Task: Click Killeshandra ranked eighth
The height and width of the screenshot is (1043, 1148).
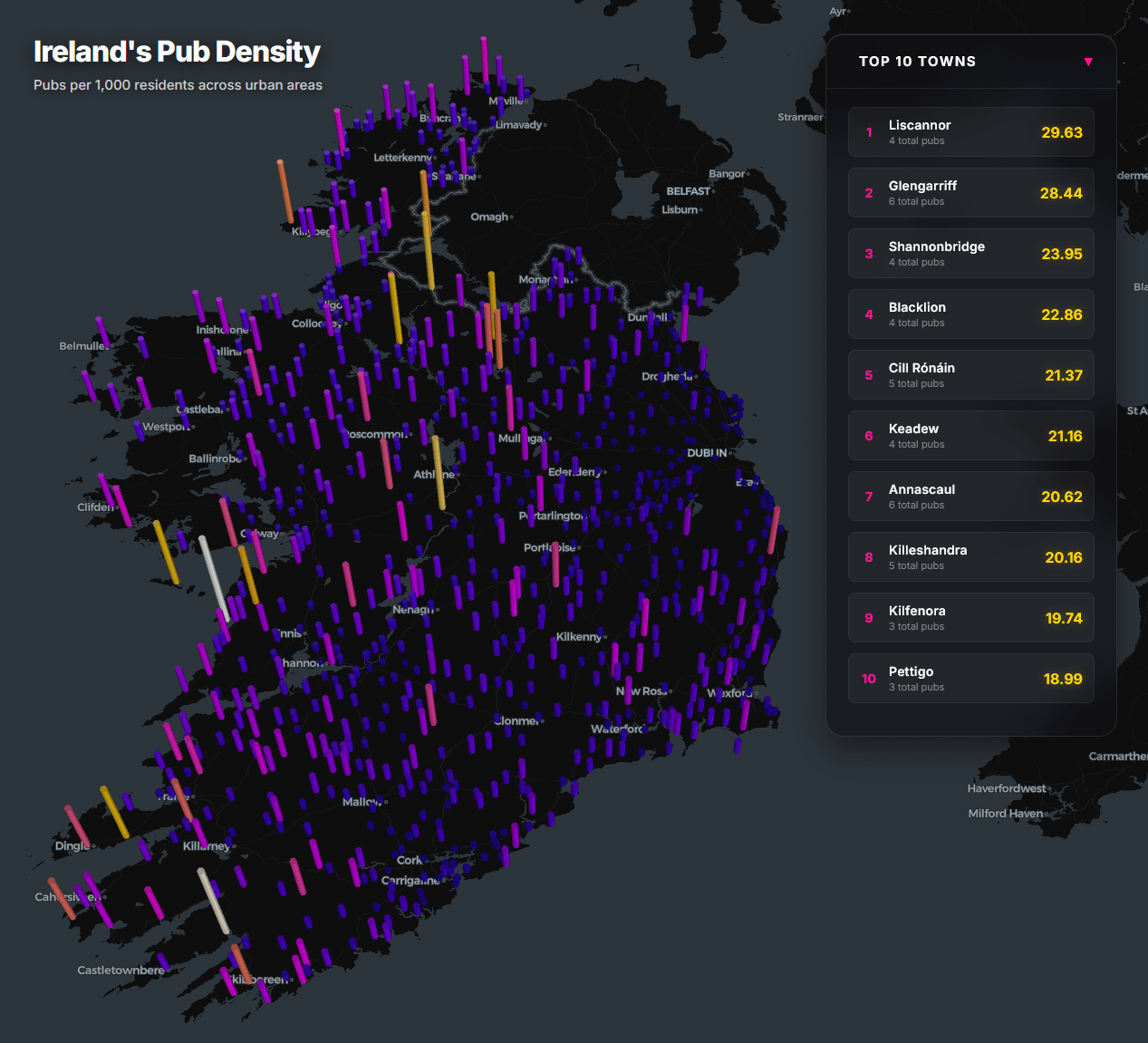Action: [x=970, y=557]
